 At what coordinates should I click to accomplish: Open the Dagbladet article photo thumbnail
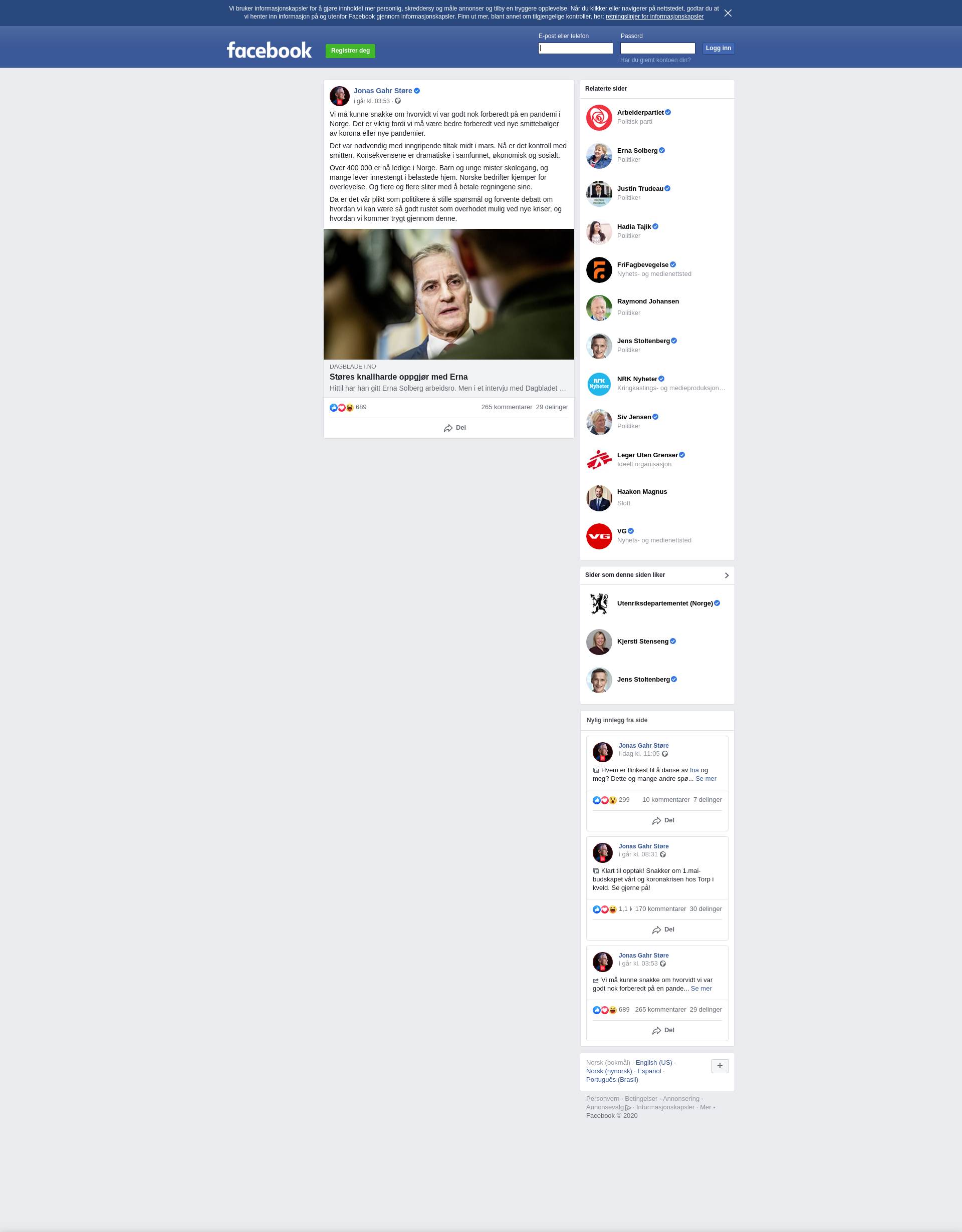tap(448, 294)
